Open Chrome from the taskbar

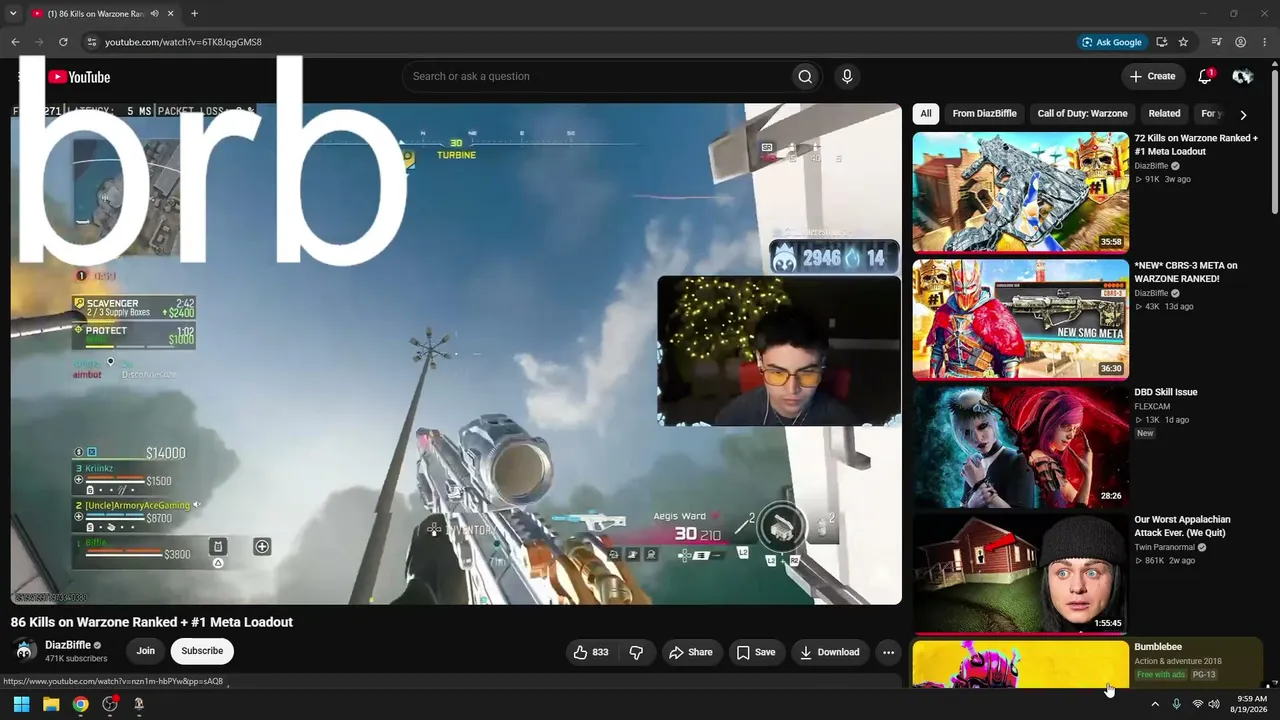click(x=80, y=704)
